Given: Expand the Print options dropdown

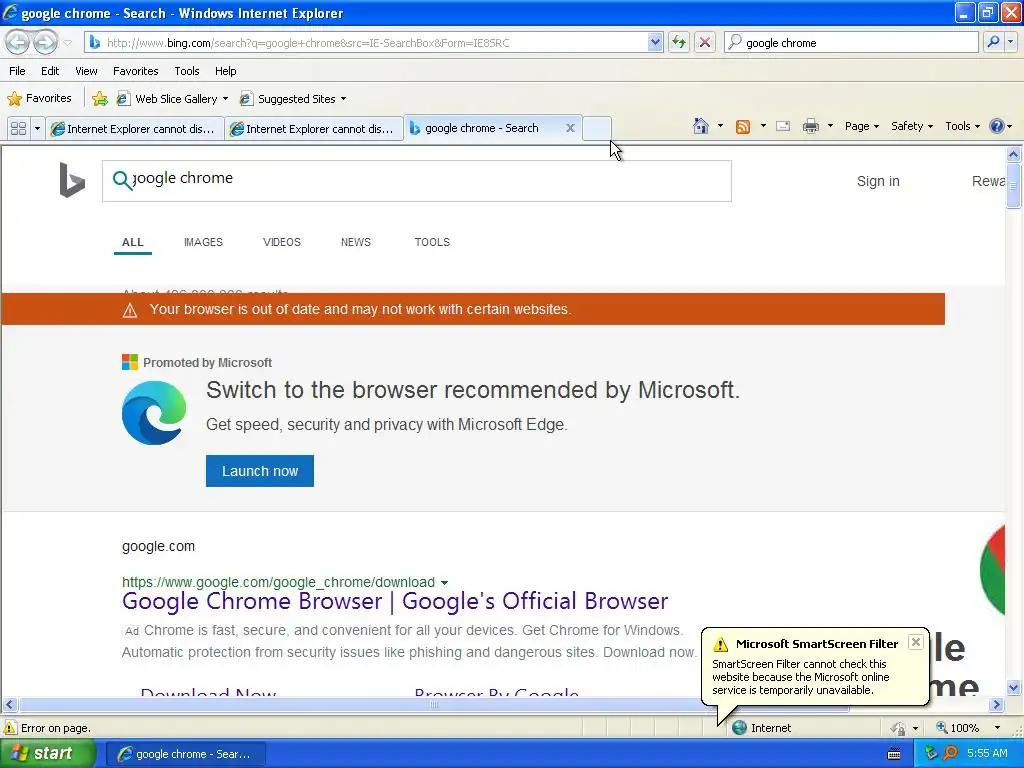Looking at the screenshot, I should 830,126.
